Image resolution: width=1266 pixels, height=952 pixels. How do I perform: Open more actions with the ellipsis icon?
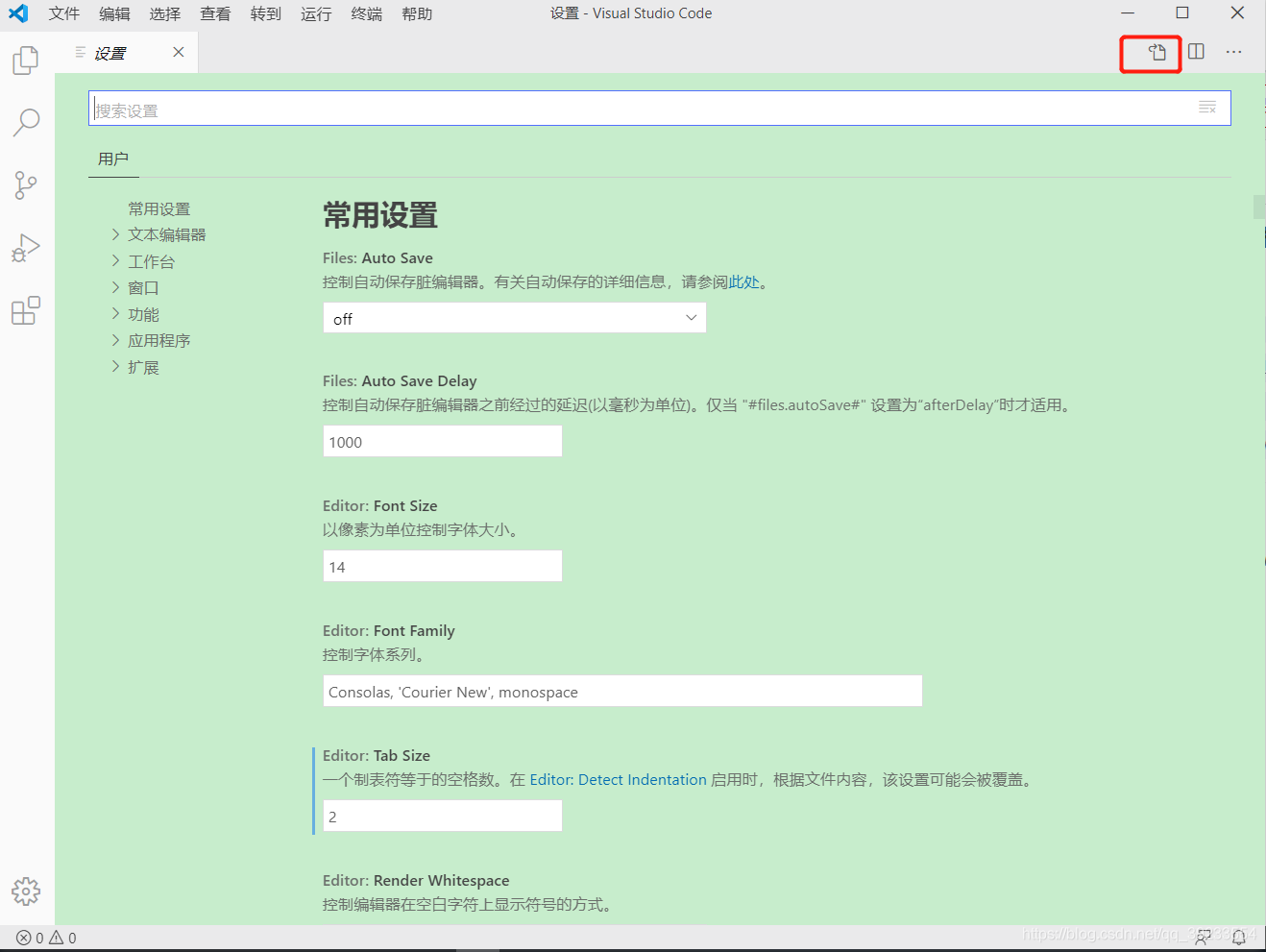pyautogui.click(x=1233, y=52)
